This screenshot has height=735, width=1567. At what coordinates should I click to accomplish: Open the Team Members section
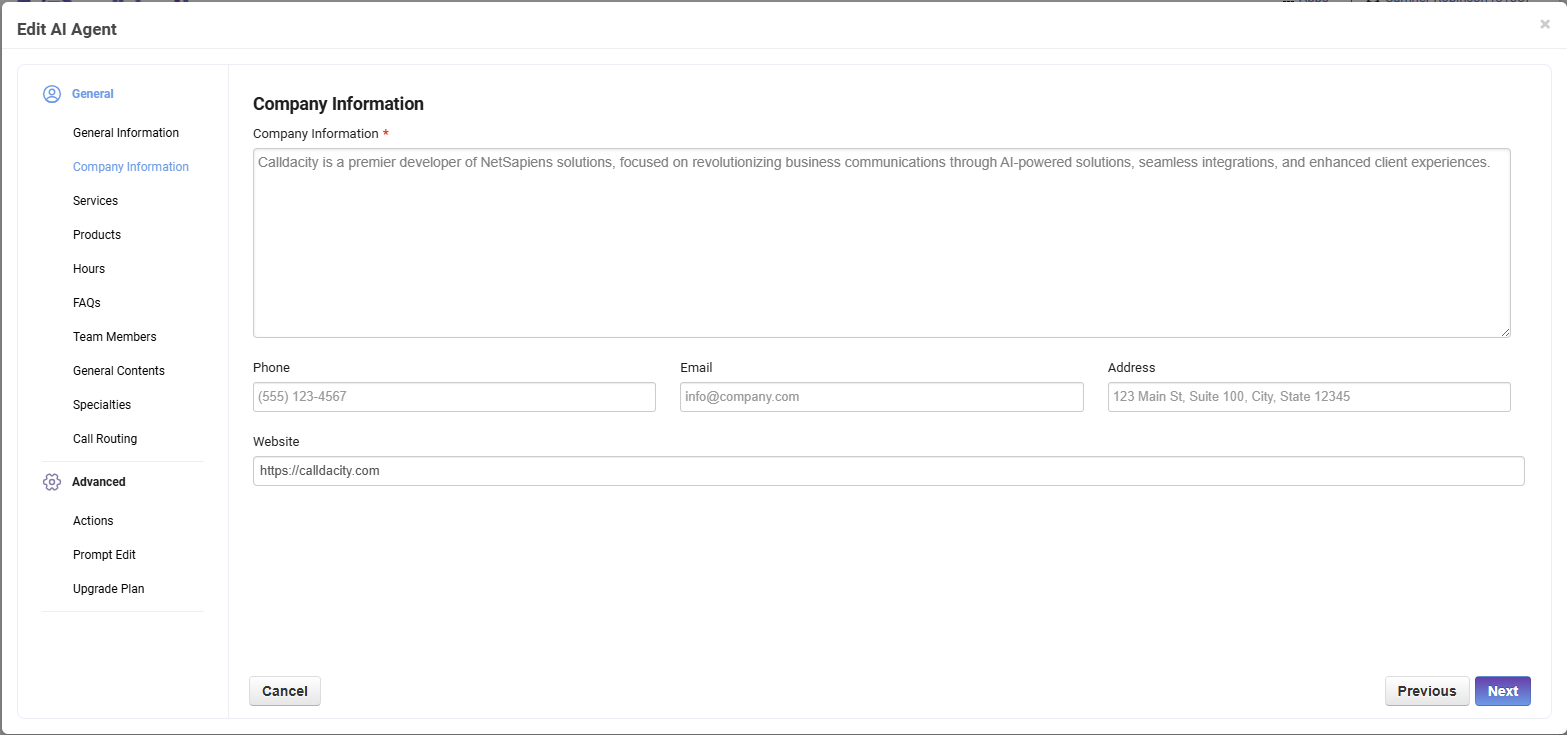pos(115,337)
